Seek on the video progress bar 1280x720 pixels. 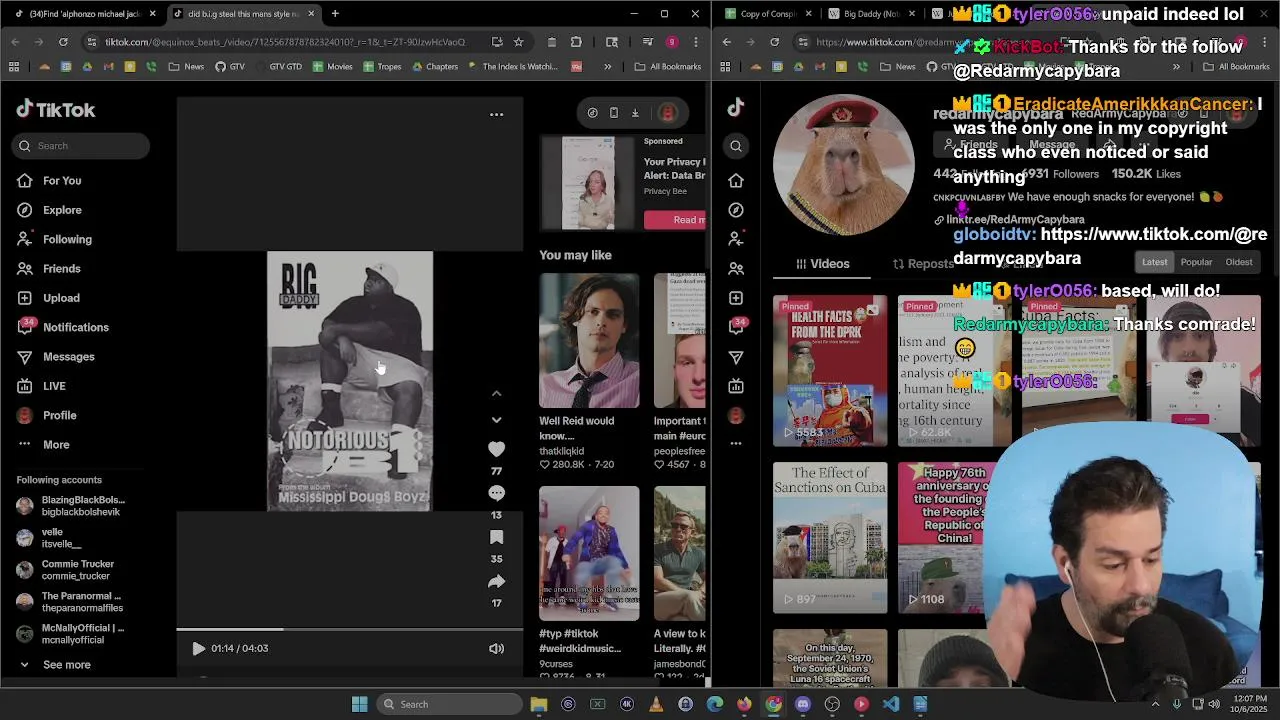pos(350,629)
